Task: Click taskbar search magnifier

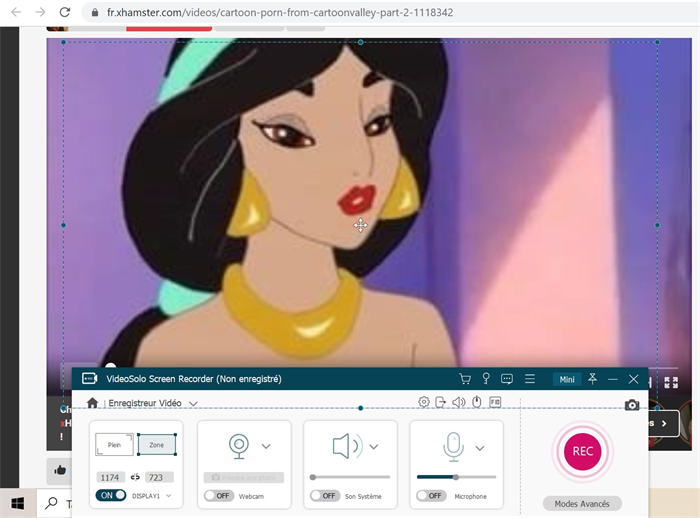Action: click(51, 503)
